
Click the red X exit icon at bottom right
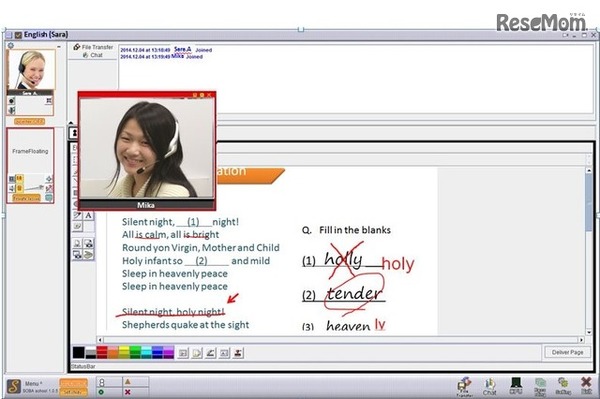click(x=586, y=385)
